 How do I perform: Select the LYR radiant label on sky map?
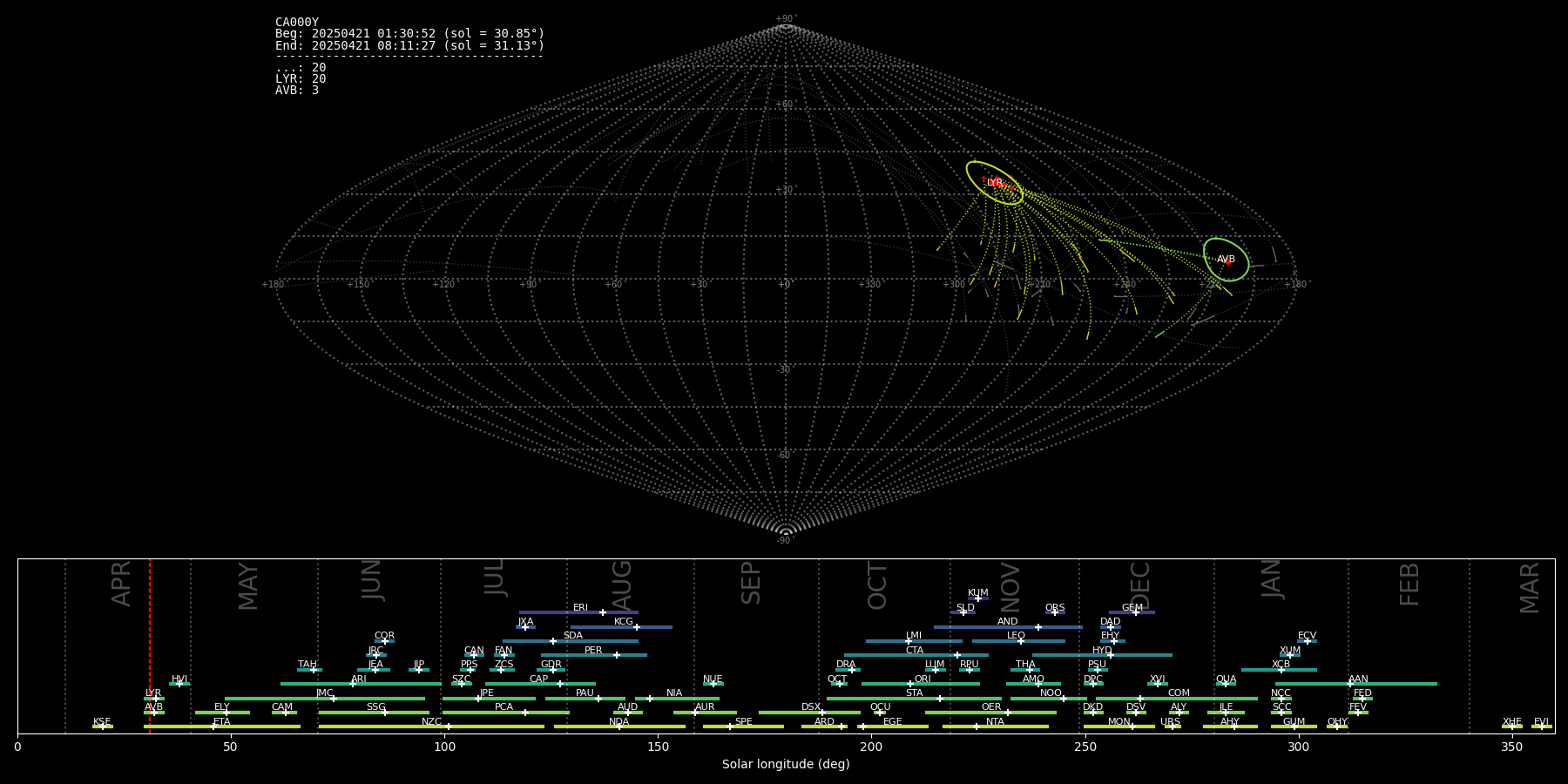[x=994, y=183]
